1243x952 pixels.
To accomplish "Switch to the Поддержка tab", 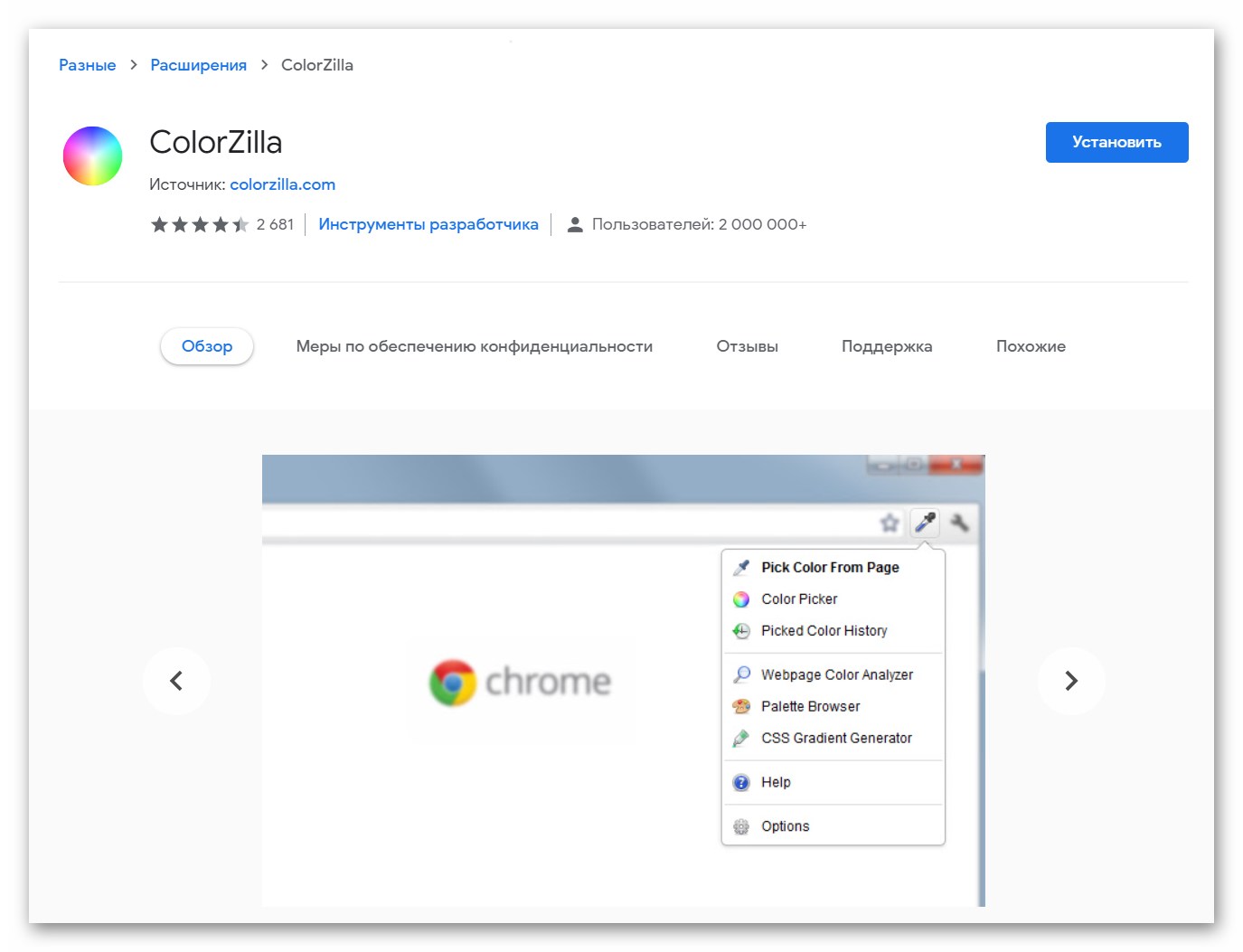I will tap(887, 346).
